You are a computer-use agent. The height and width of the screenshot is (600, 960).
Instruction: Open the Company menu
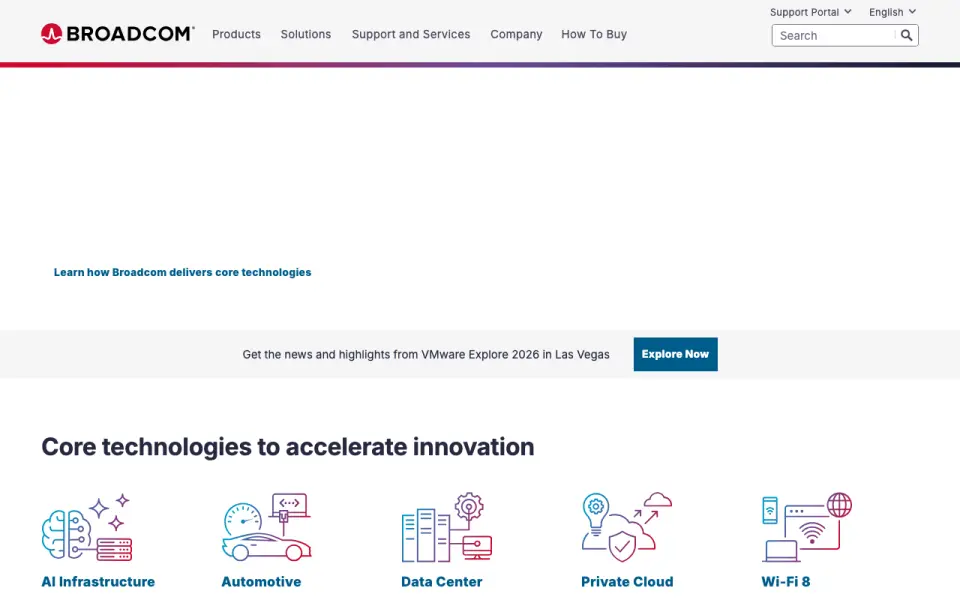[x=516, y=34]
